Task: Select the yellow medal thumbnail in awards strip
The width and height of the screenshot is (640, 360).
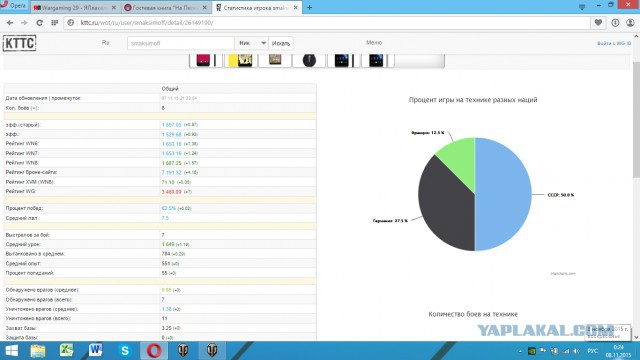Action: [x=240, y=60]
